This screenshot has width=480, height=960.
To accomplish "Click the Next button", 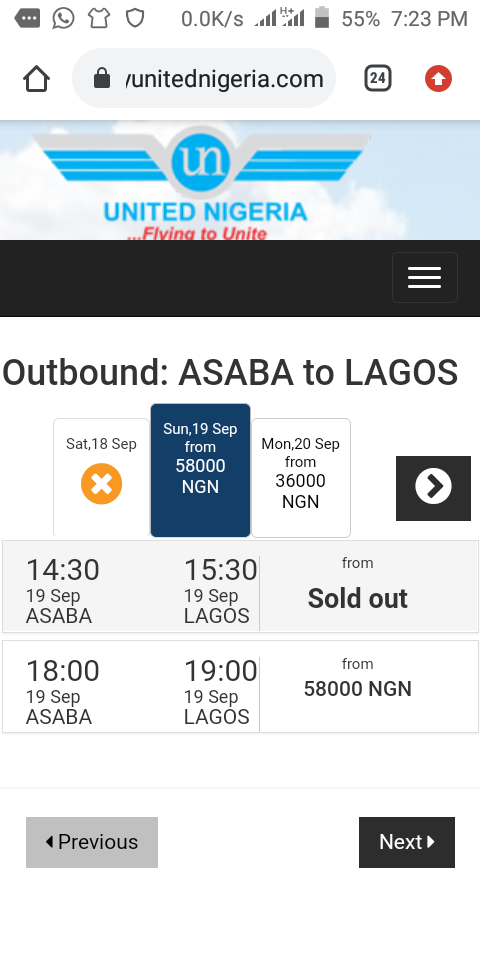I will click(407, 842).
